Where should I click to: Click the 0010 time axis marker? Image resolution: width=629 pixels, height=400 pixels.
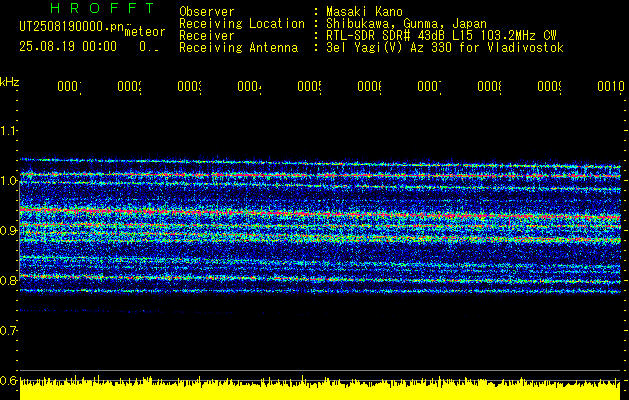tap(611, 86)
